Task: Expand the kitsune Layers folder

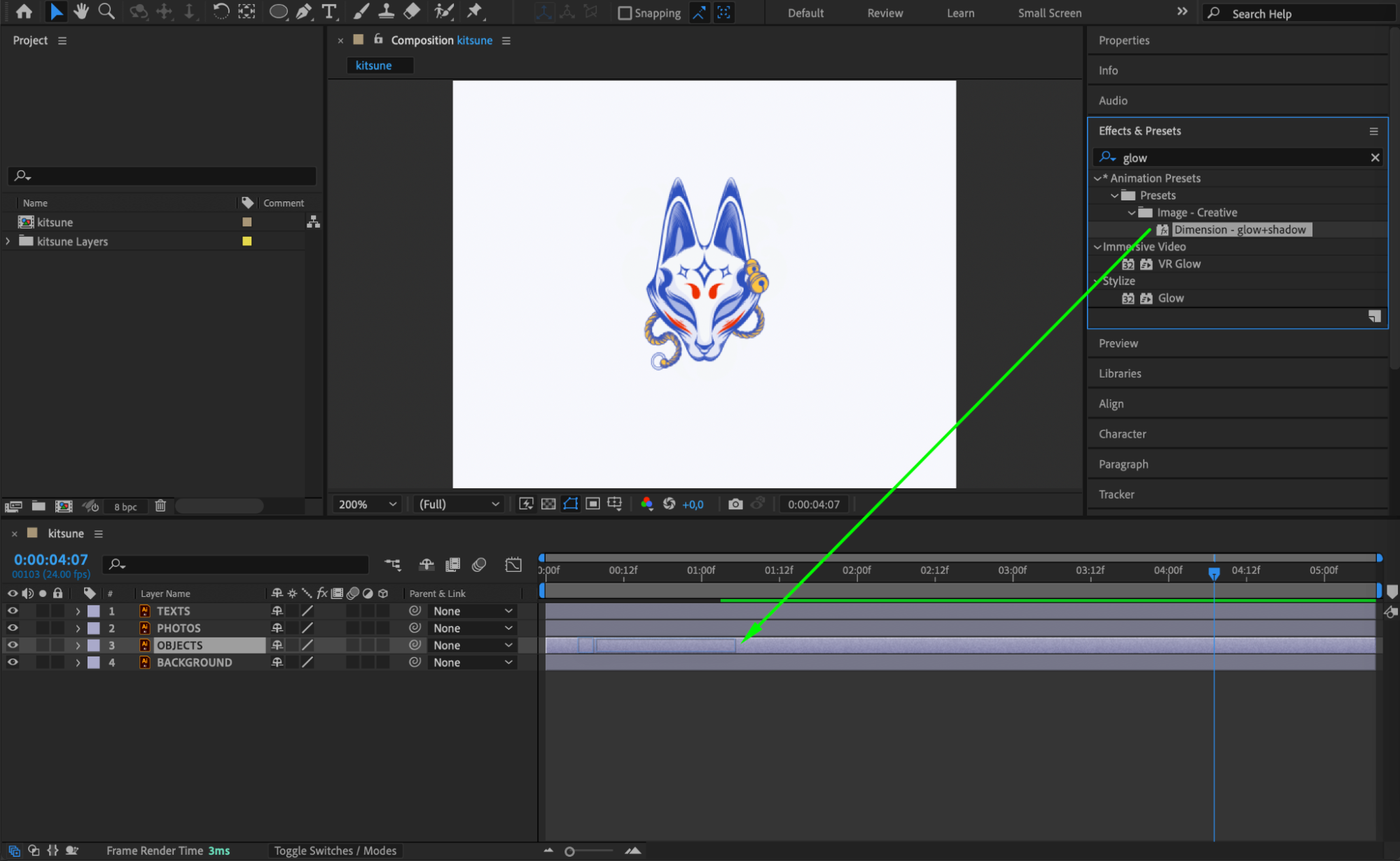Action: (x=8, y=241)
